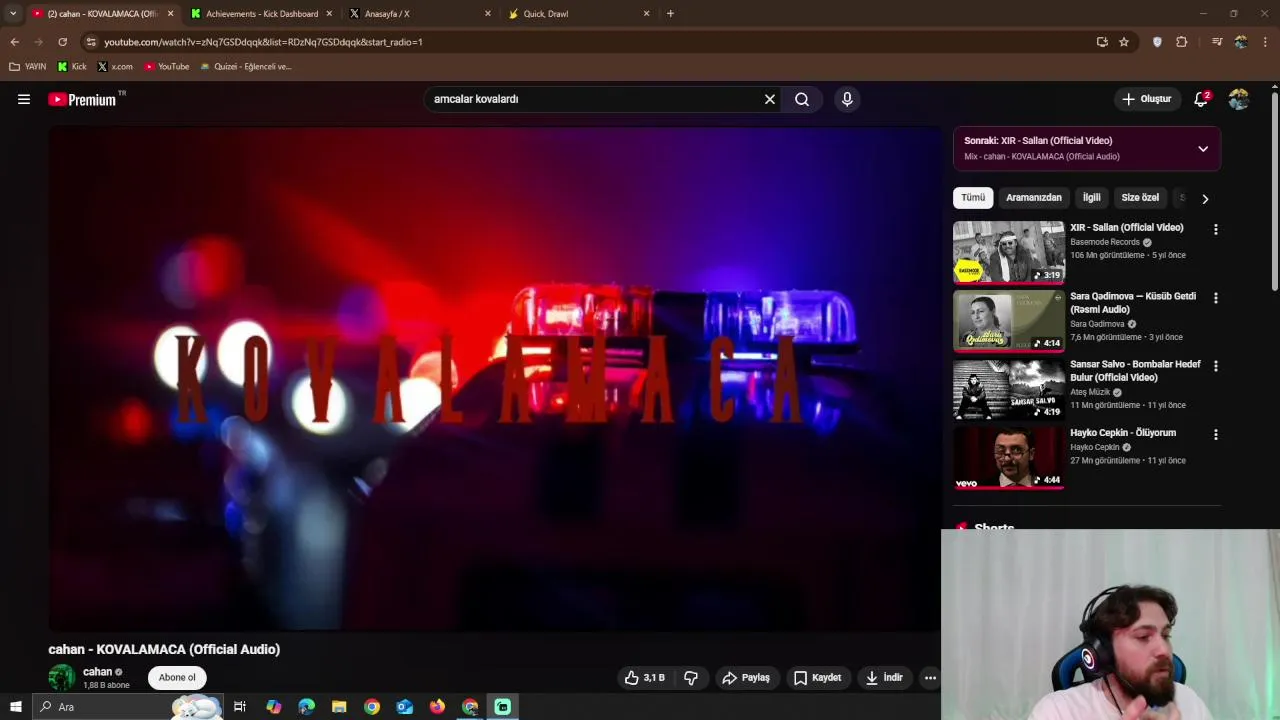1280x720 pixels.
Task: Open browser extensions puzzle icon
Action: [1182, 42]
